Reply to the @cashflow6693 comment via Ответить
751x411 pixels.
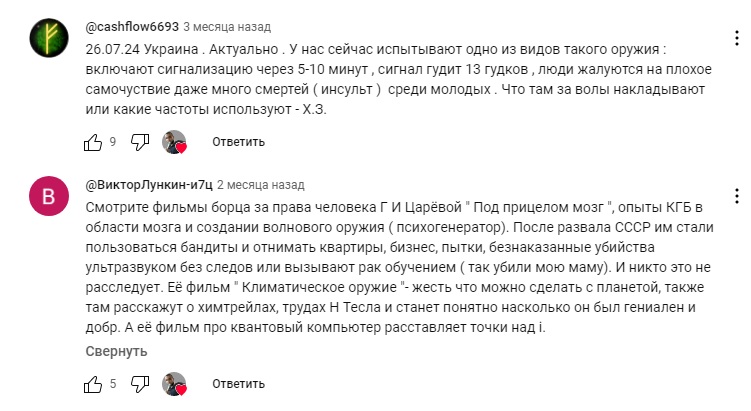[239, 142]
